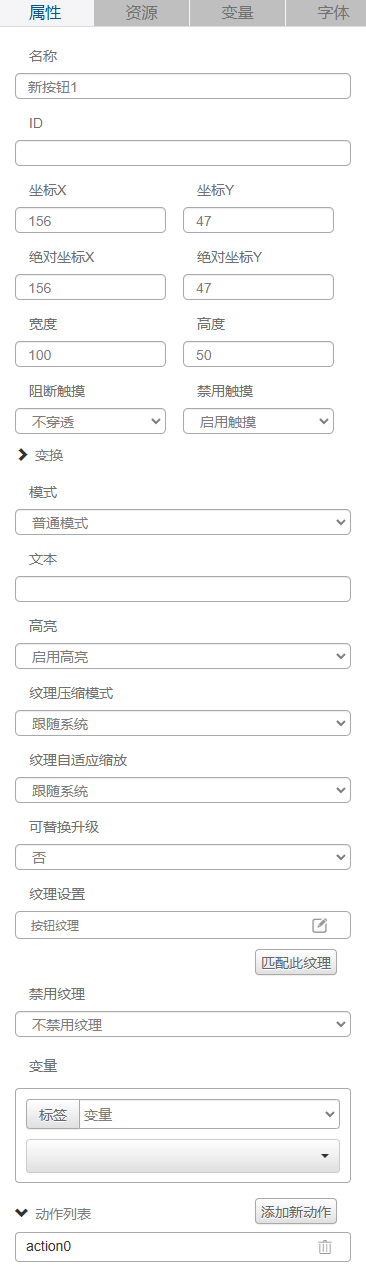Viewport: 366px width, 1273px height.
Task: Collapse the 动作列表 section
Action: click(x=23, y=1213)
